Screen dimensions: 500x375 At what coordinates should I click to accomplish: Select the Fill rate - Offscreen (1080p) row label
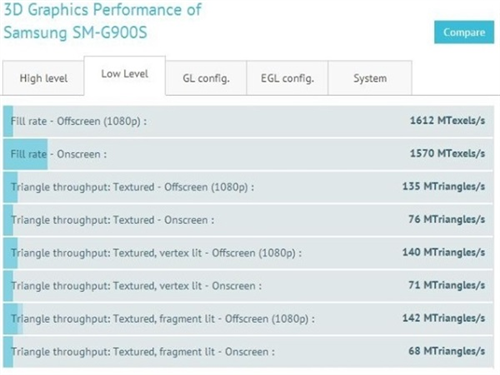point(79,121)
